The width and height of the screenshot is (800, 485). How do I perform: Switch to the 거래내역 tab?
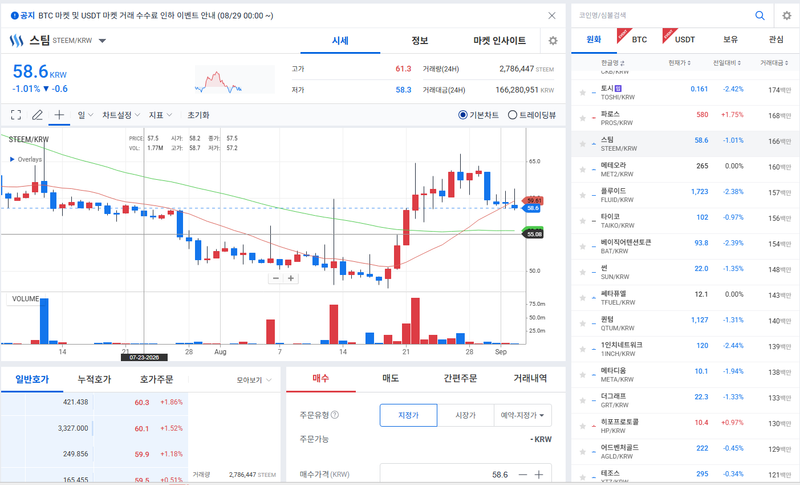530,378
